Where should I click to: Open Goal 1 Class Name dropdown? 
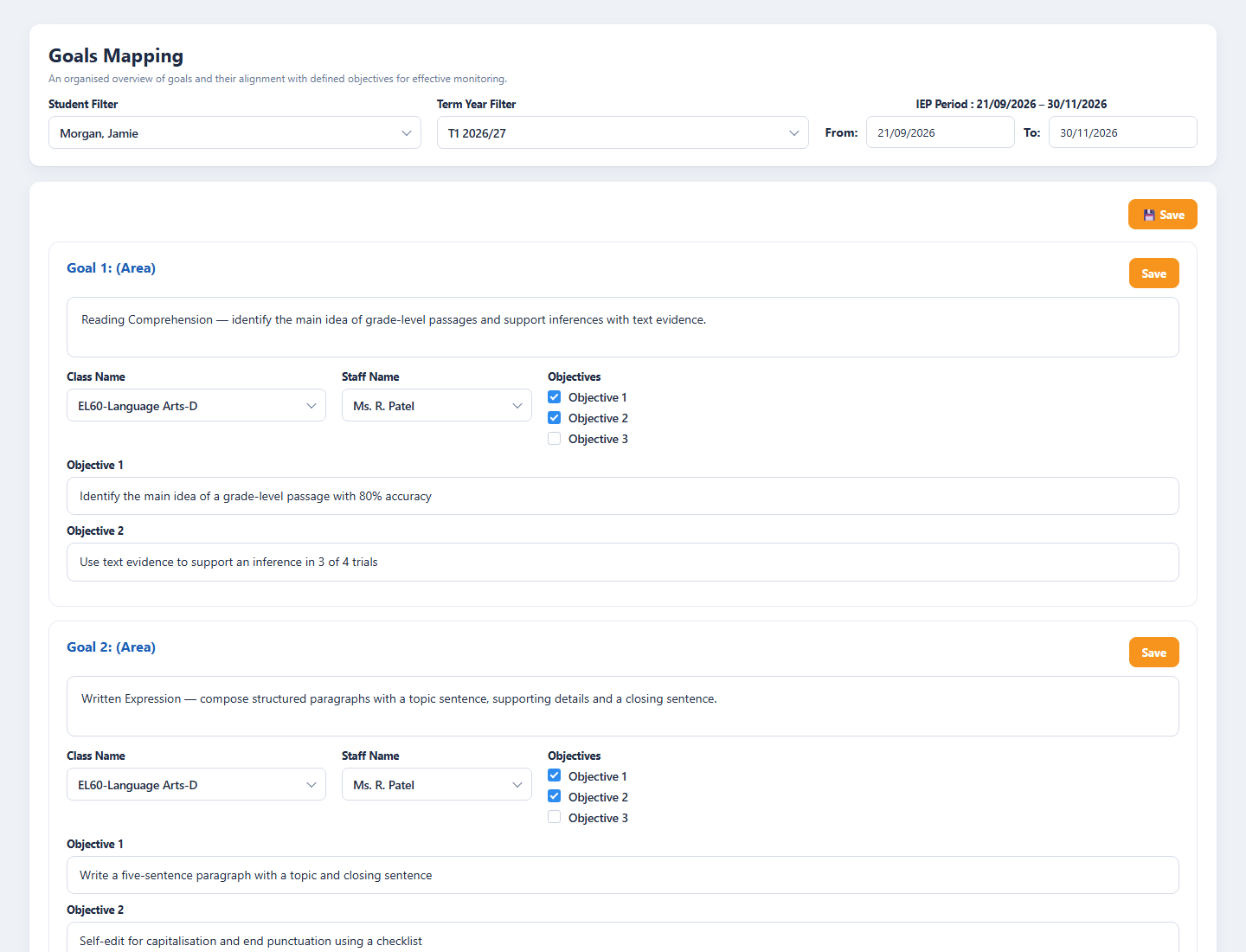click(196, 405)
